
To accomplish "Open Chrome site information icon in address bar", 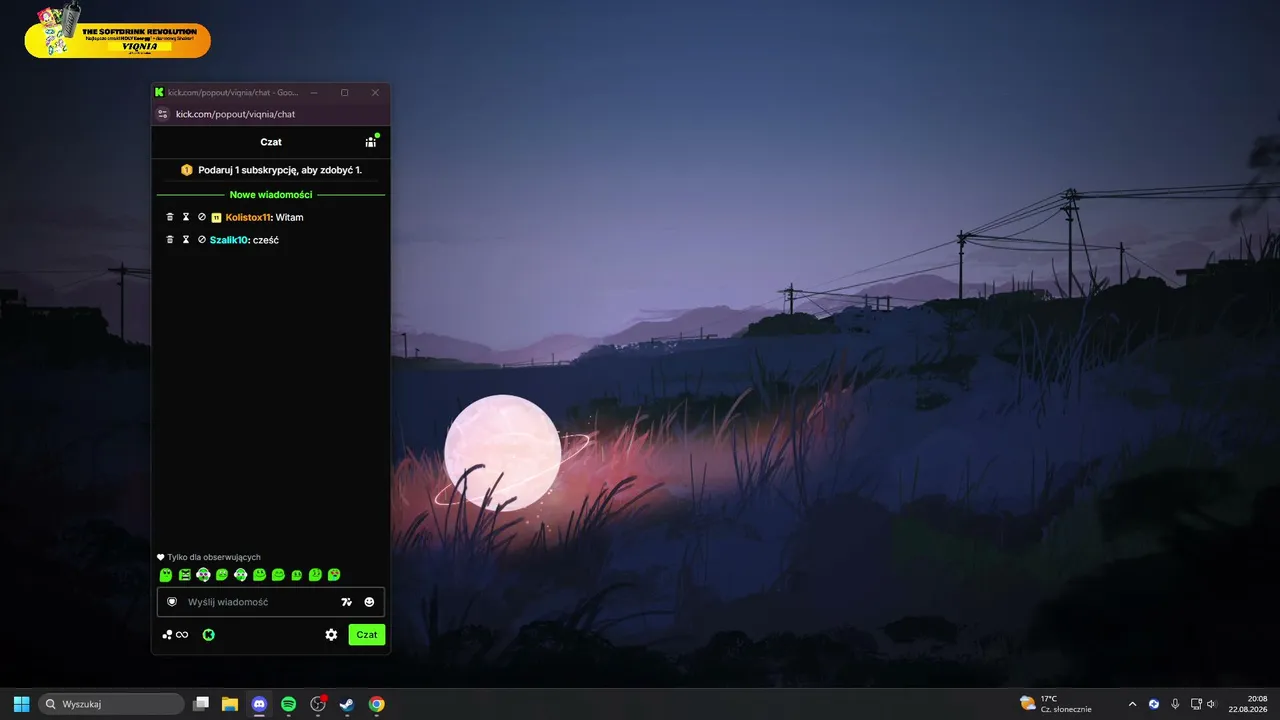I will coord(163,114).
